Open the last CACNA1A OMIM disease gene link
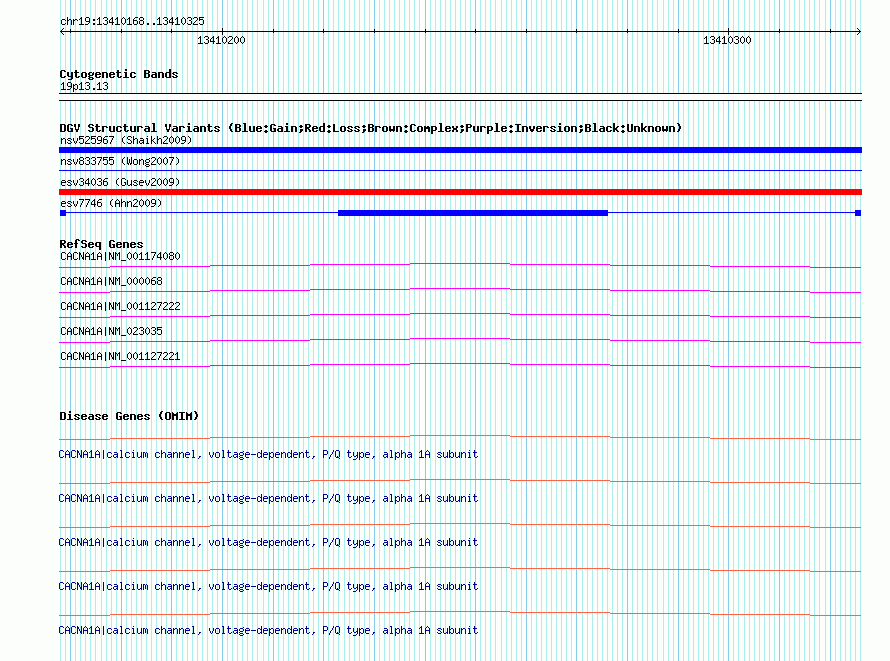Screen dimensions: 890x661 (x=268, y=630)
